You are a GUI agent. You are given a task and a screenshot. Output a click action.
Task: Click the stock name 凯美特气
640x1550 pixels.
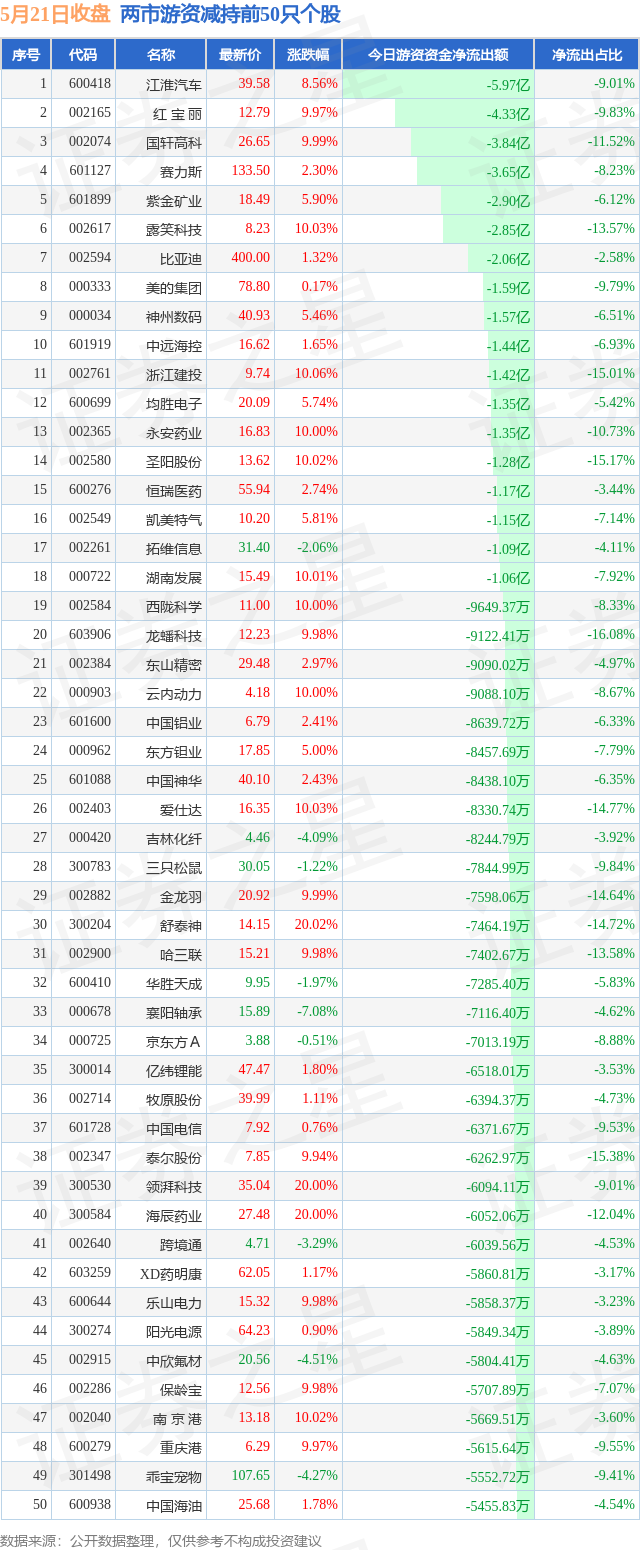tap(174, 519)
